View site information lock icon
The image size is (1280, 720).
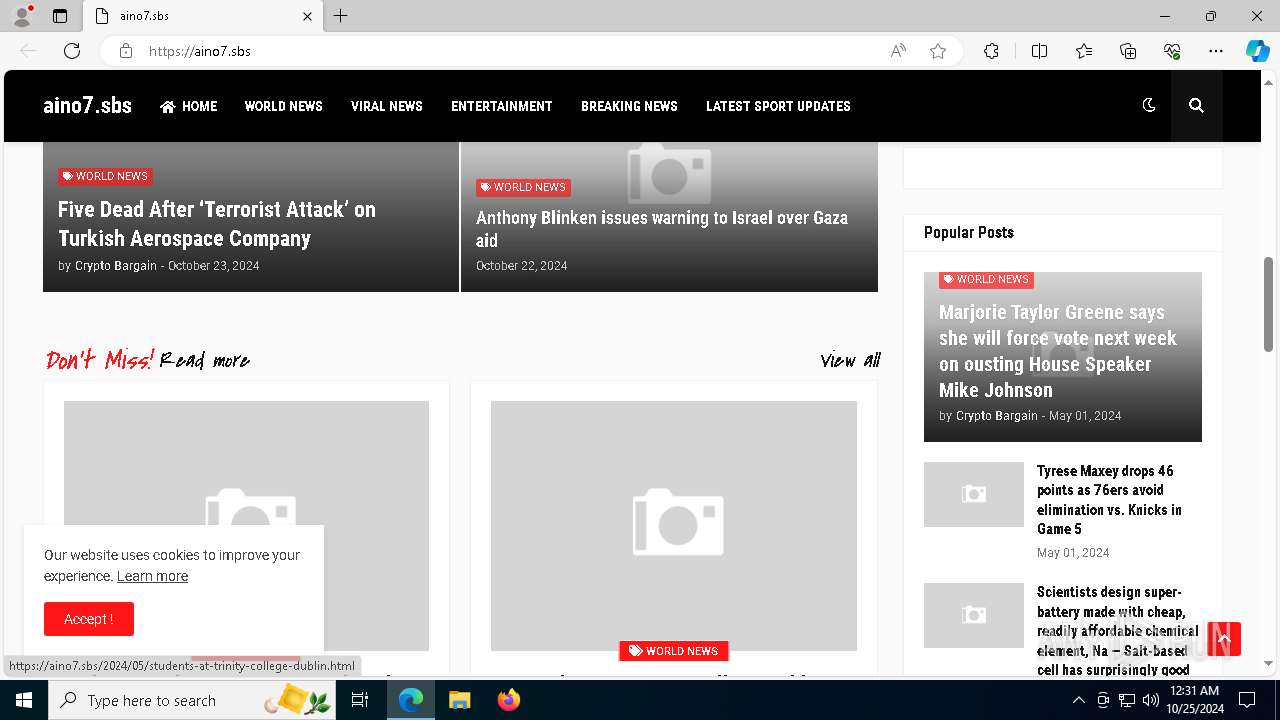[126, 51]
